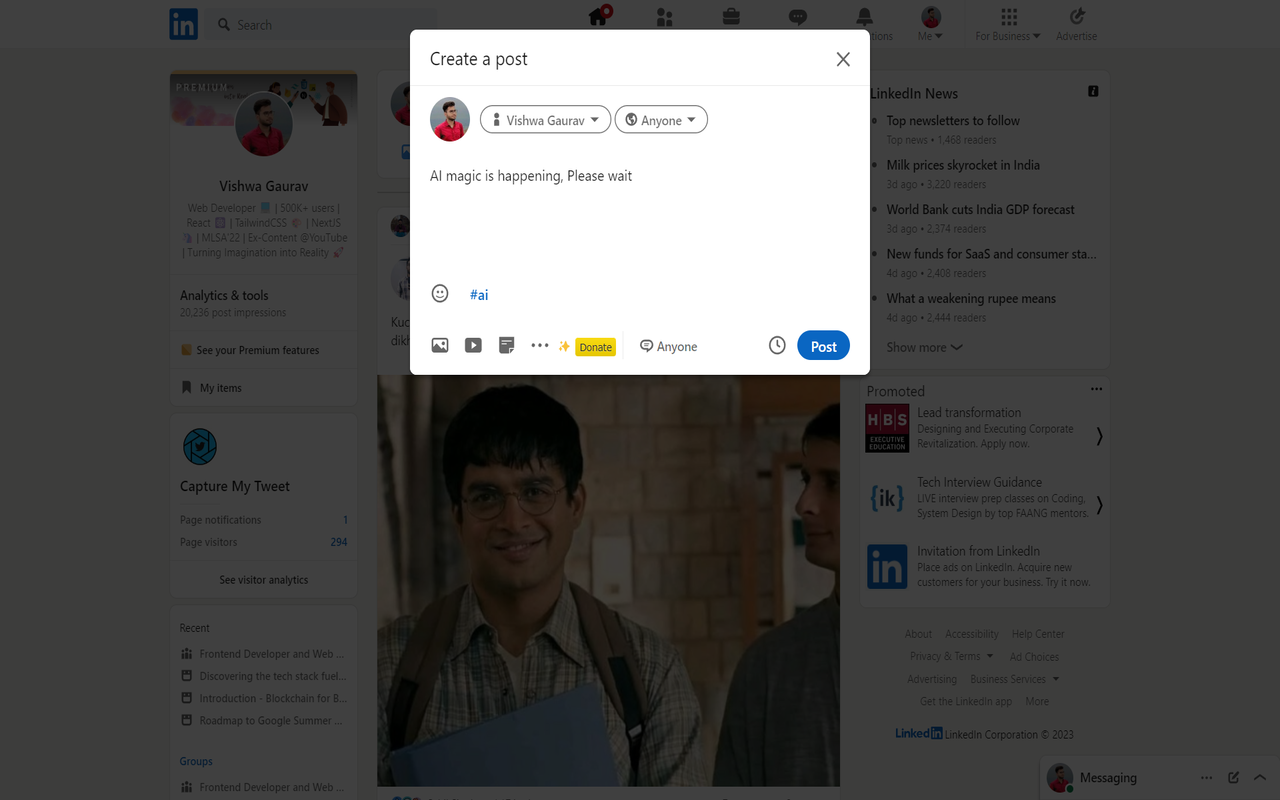Open Advertise icon
The image size is (1280, 800).
1077,24
